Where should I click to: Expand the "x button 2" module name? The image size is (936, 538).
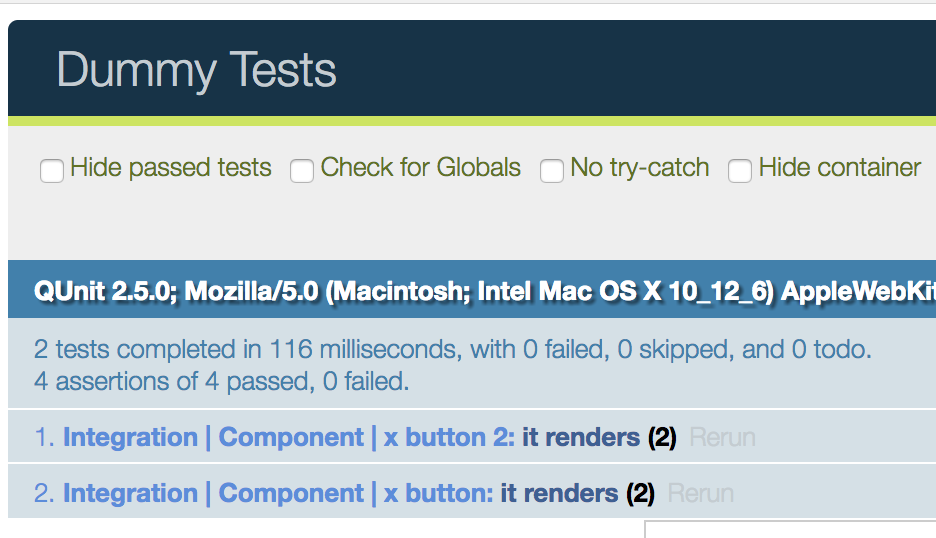[289, 438]
